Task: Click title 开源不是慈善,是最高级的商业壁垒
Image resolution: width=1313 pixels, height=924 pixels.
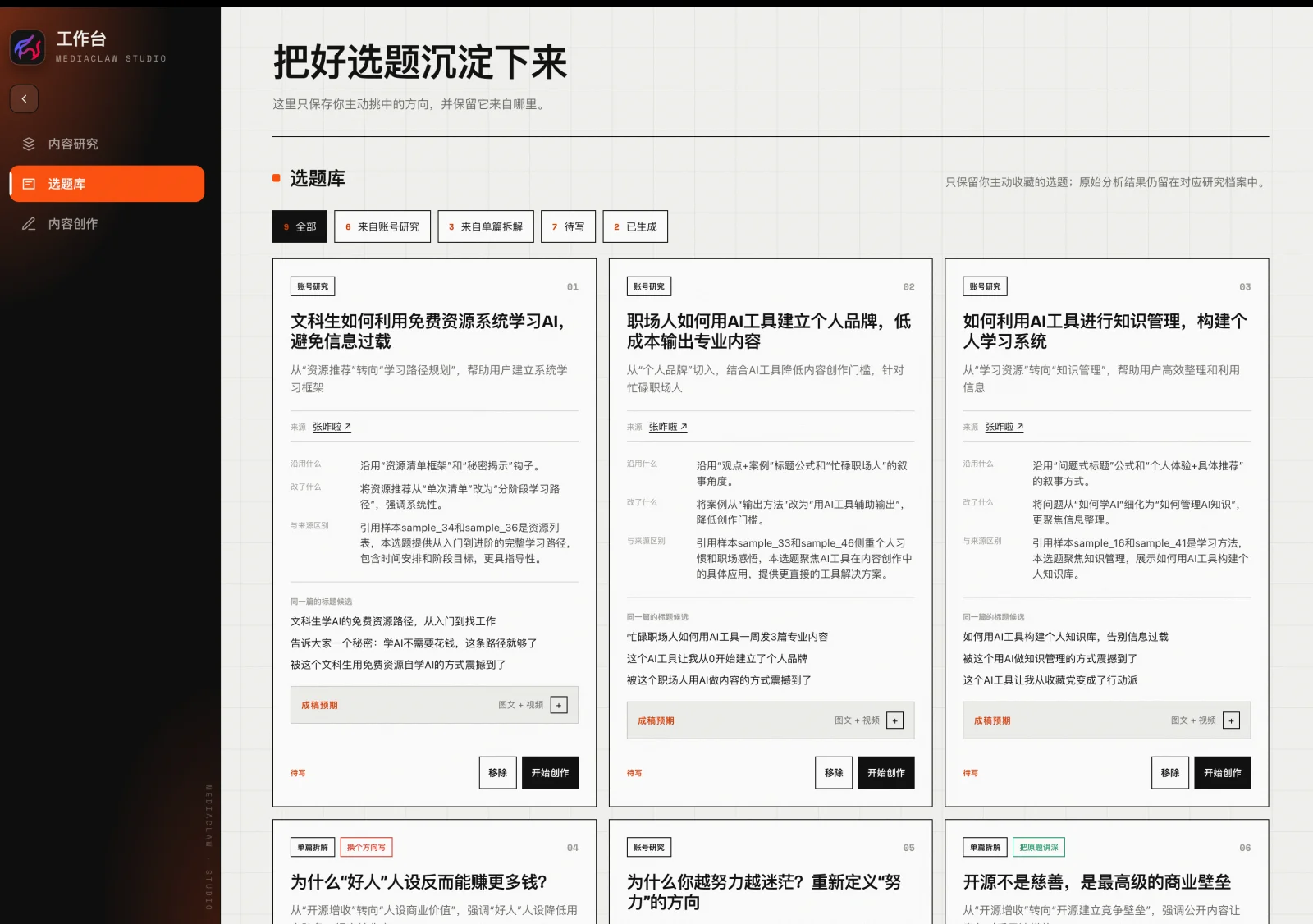Action: pos(1097,882)
